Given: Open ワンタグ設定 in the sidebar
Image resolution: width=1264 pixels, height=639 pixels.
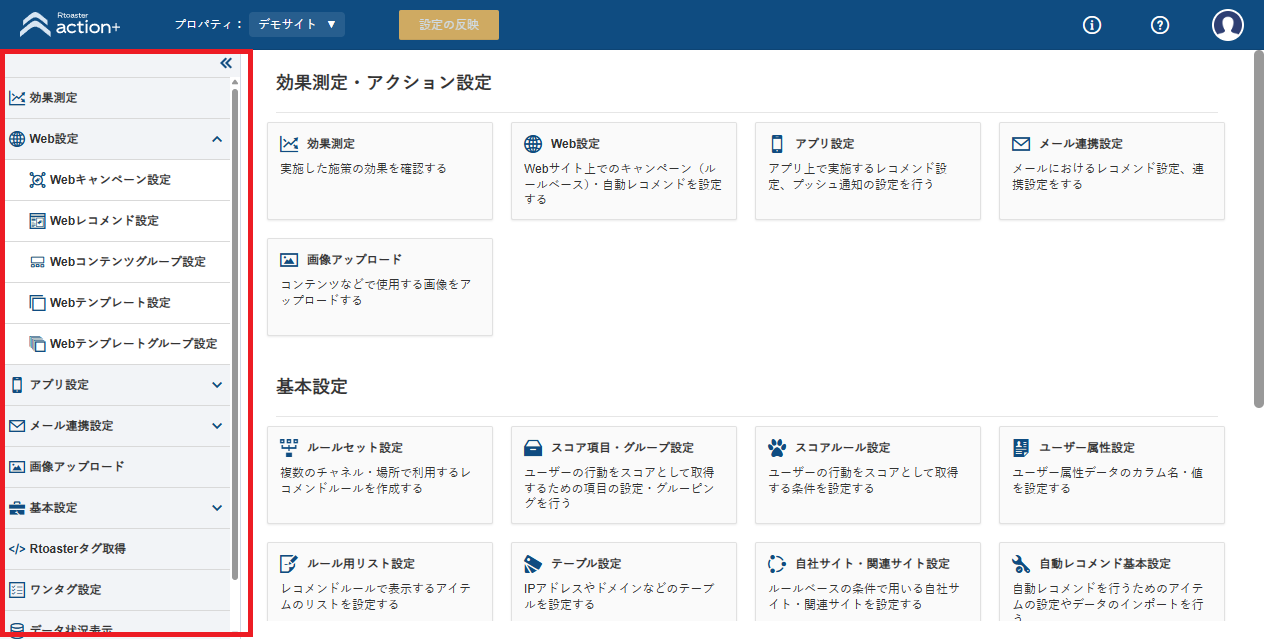Looking at the screenshot, I should coord(117,590).
